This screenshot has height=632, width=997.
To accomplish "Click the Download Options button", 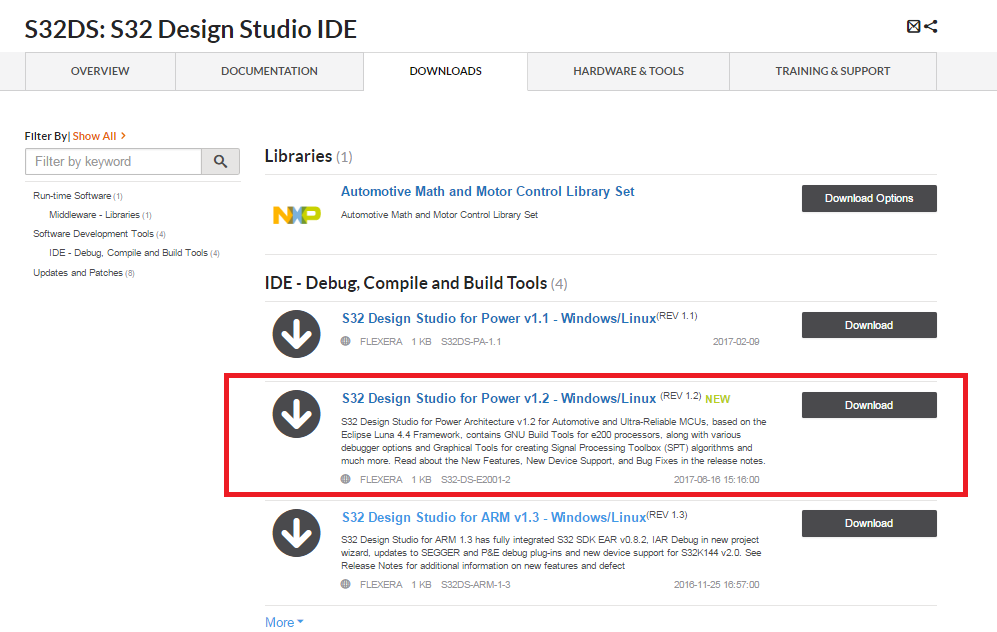I will [869, 198].
